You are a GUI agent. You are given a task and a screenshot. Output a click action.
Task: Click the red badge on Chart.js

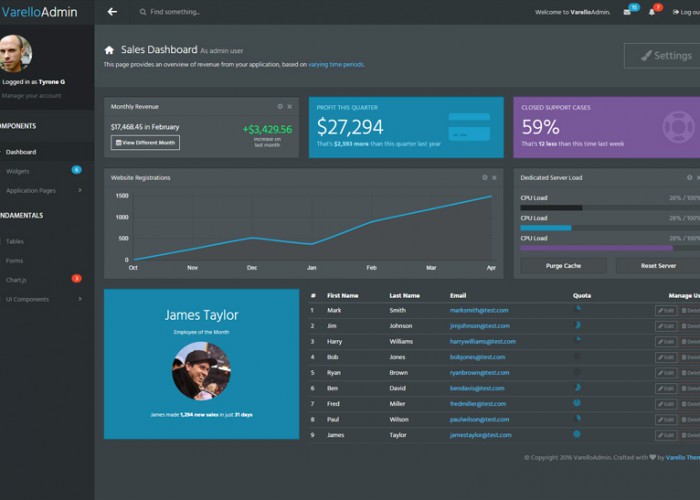(x=76, y=279)
